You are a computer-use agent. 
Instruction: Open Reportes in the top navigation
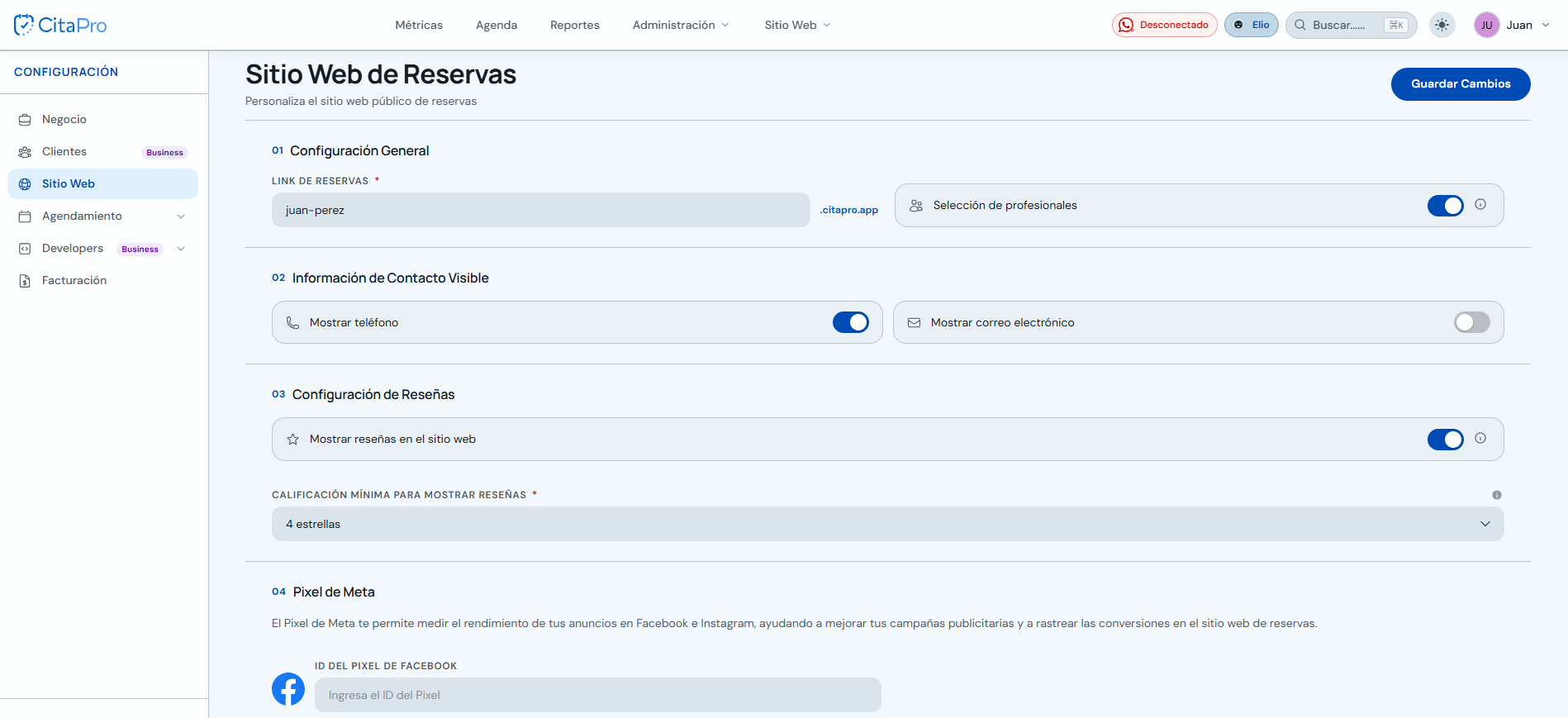coord(575,25)
